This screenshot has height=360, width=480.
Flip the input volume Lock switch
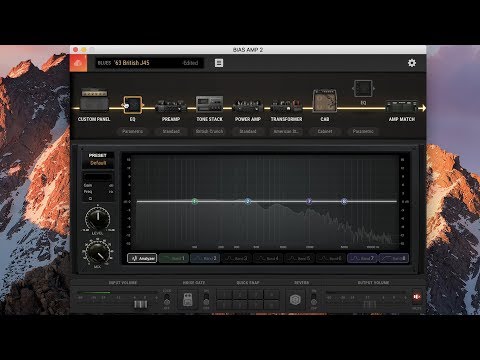coord(167,299)
